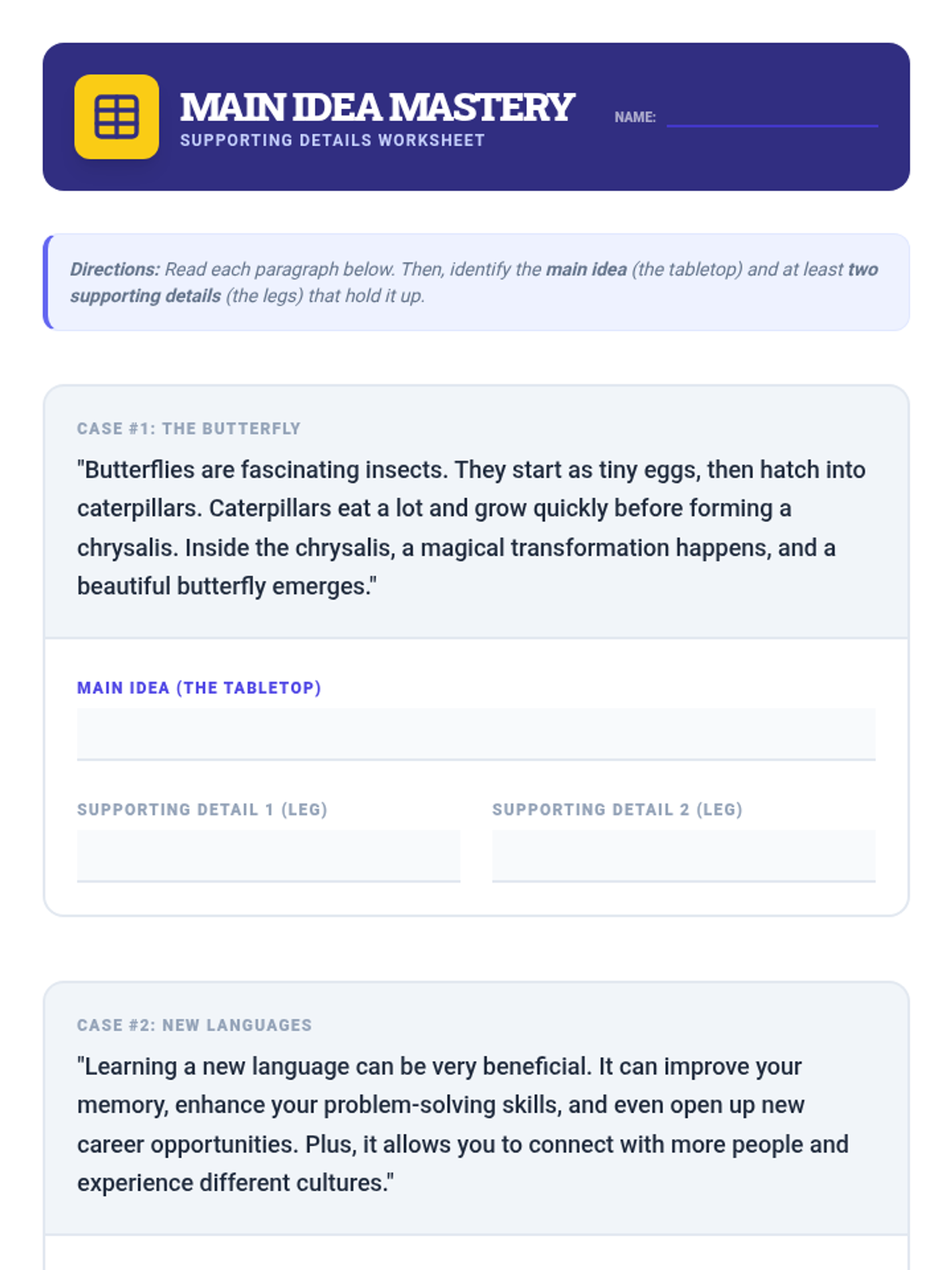The image size is (952, 1270).
Task: Click the Main Idea Mastery title
Action: [377, 107]
